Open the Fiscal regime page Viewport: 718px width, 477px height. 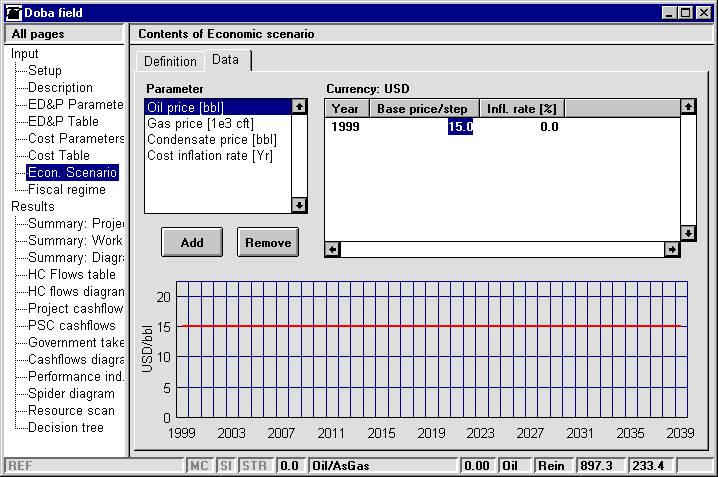tap(67, 190)
